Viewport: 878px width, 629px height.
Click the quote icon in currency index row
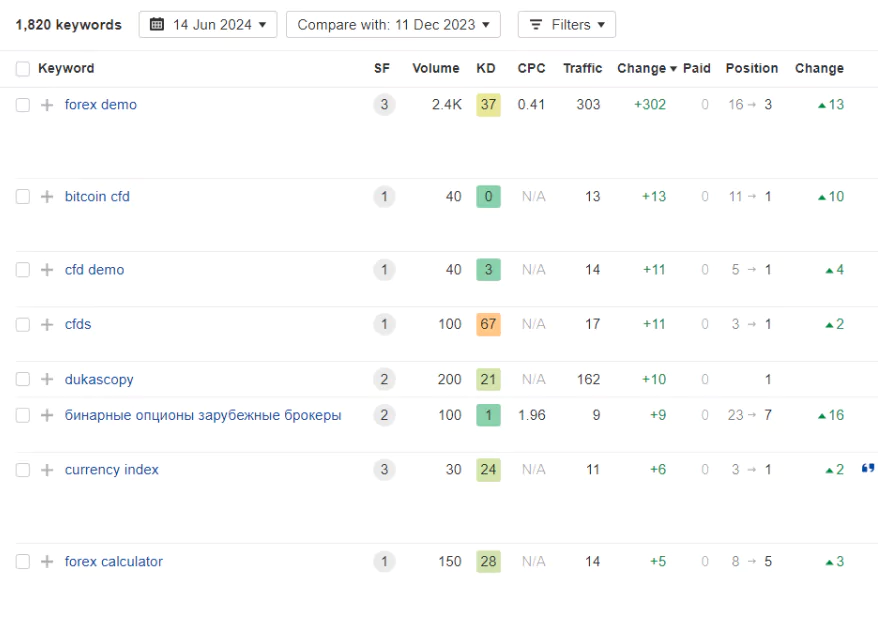pos(867,469)
